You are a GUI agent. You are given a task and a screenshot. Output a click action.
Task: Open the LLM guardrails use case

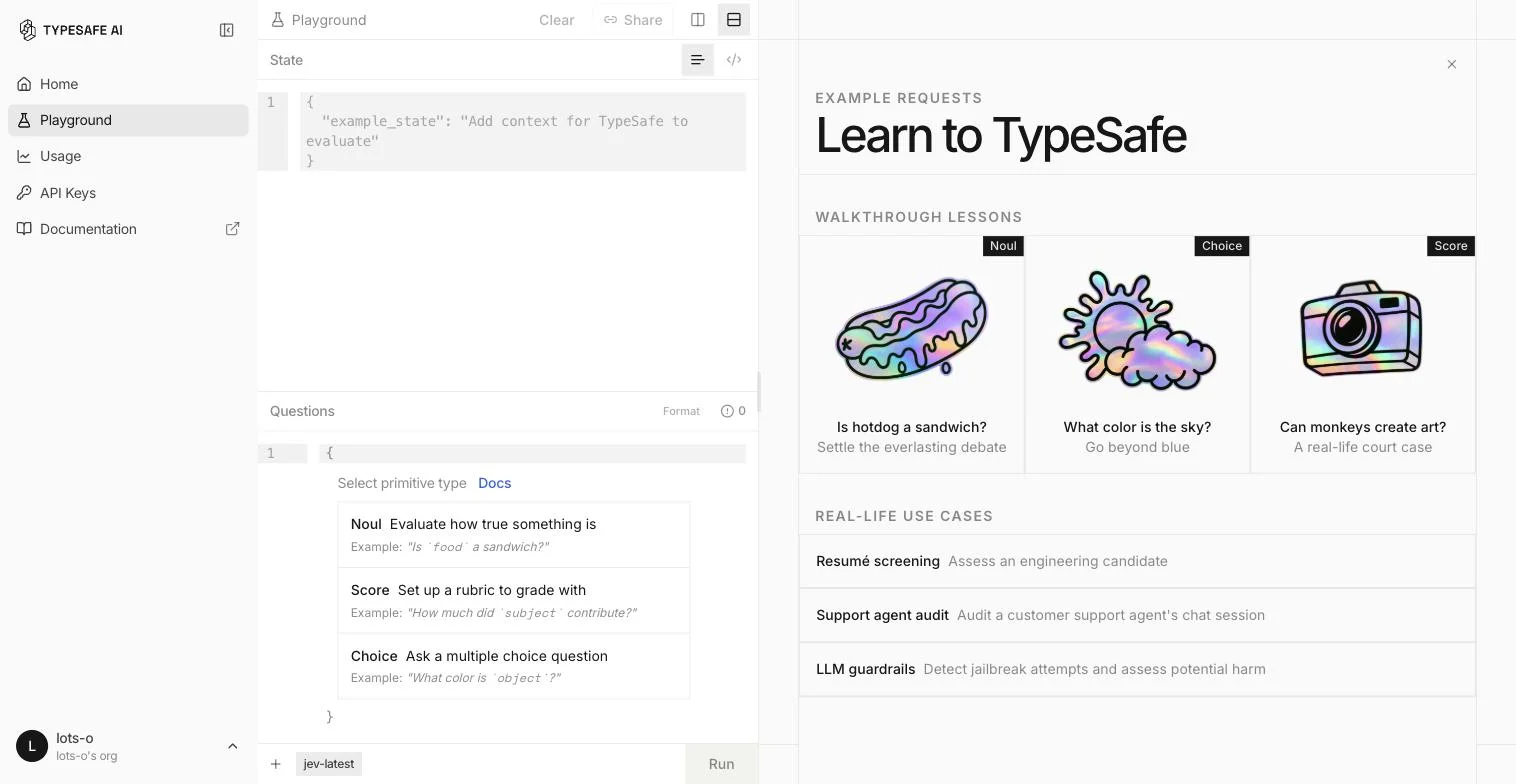click(x=1137, y=669)
